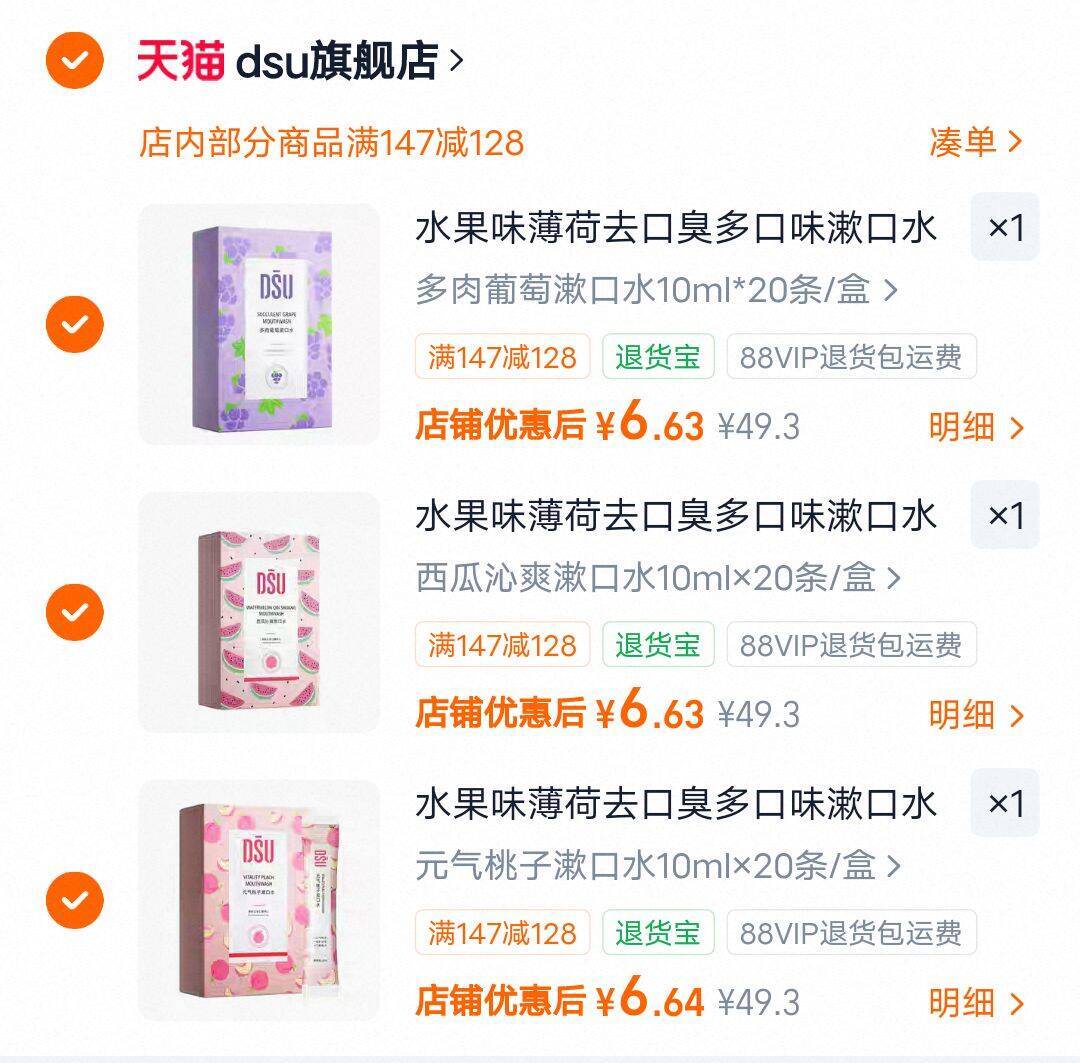View 明细 price details for watermelon item
Screen dimensions: 1080x1063
point(976,715)
